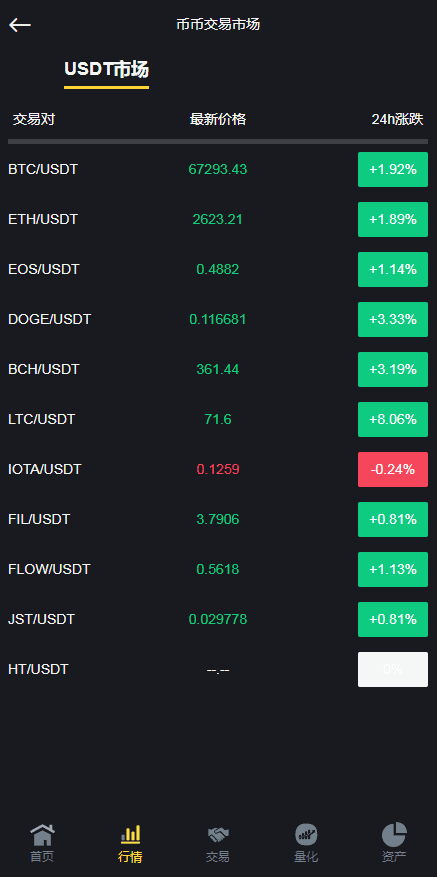The width and height of the screenshot is (437, 877).
Task: Select the USDT市场 tab
Action: [x=106, y=70]
